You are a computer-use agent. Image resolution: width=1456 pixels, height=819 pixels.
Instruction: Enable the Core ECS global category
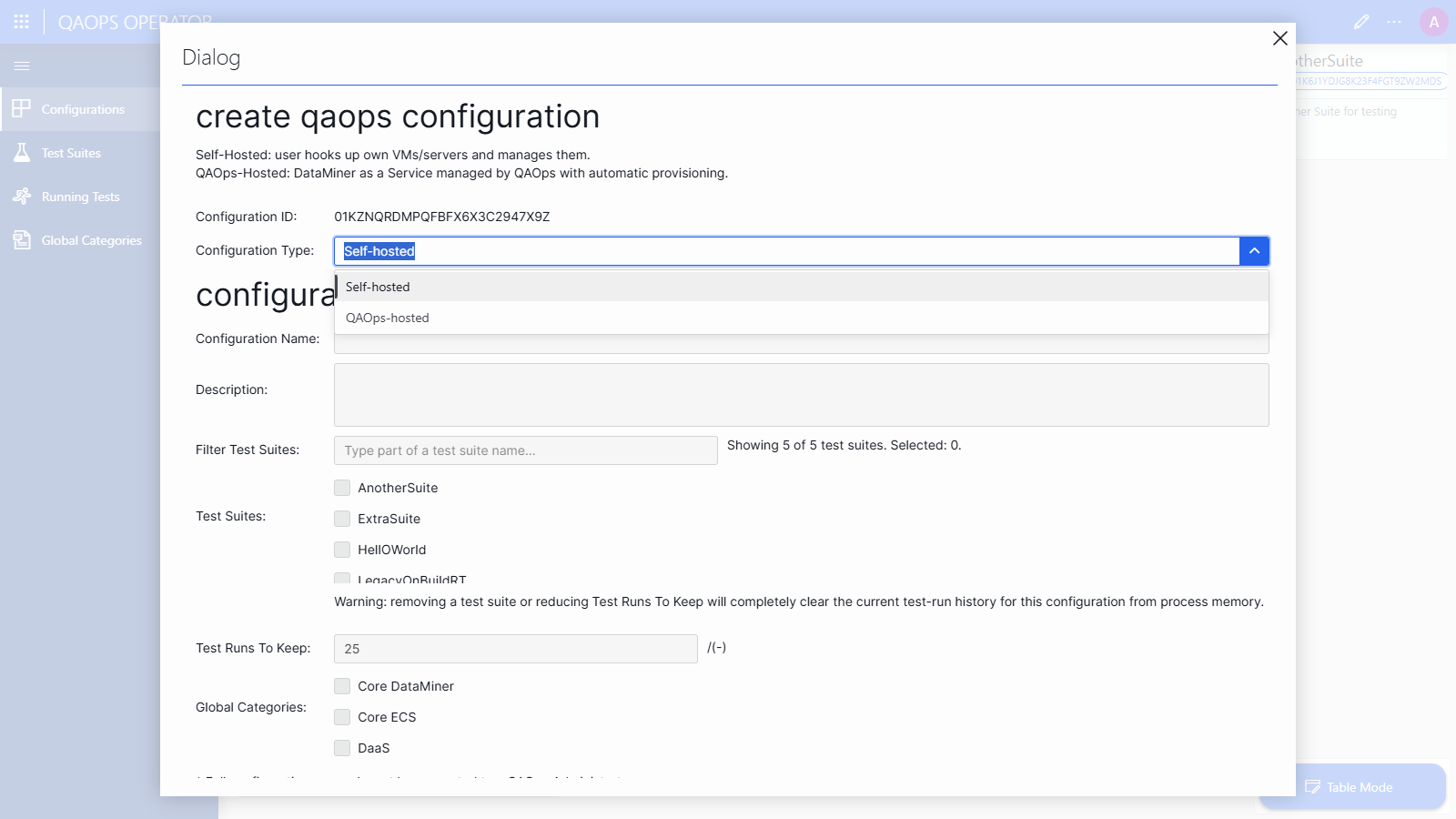pos(342,717)
